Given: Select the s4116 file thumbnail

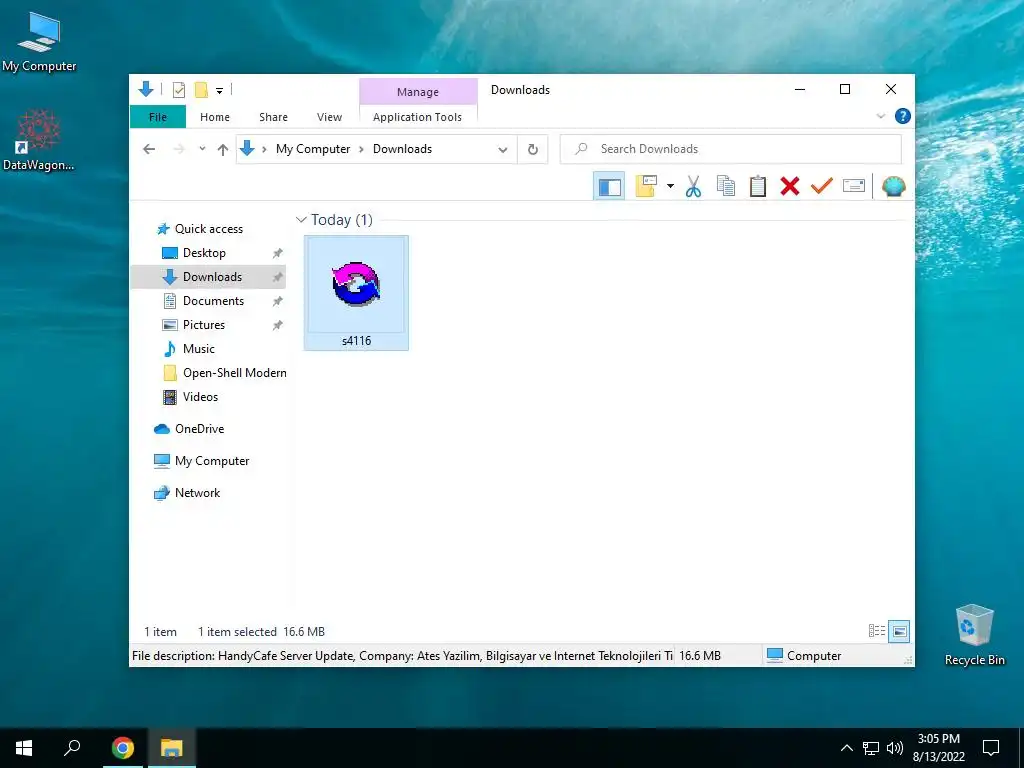Looking at the screenshot, I should [x=356, y=293].
